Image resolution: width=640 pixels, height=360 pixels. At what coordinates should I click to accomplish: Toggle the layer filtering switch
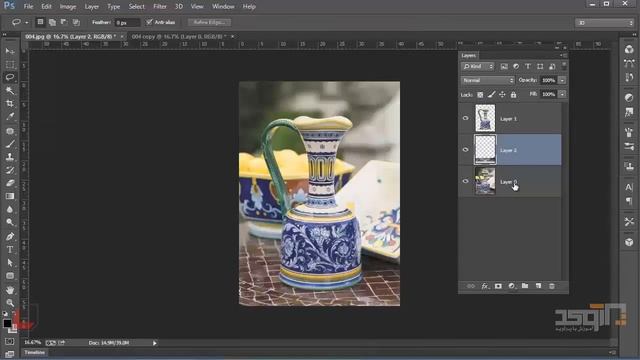click(x=564, y=65)
